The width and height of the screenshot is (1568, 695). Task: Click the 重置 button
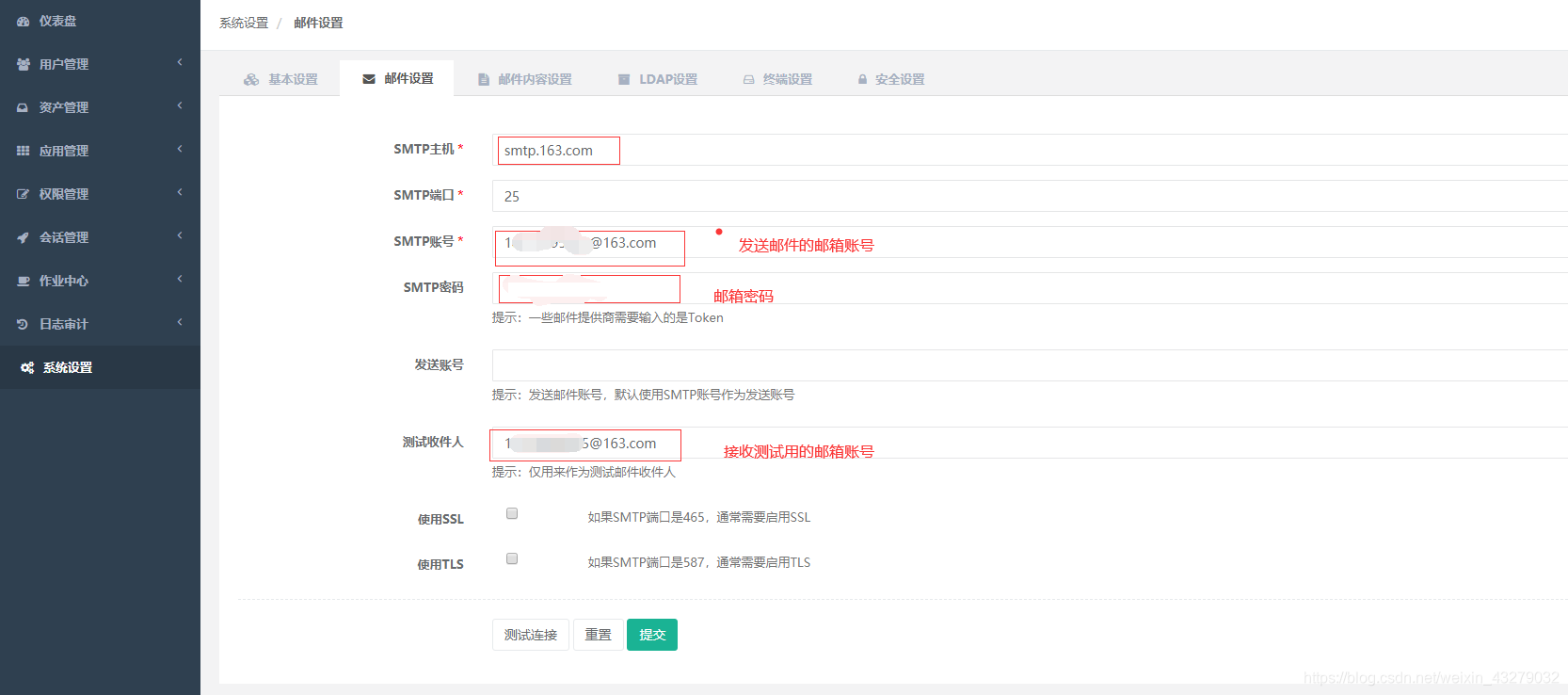599,635
